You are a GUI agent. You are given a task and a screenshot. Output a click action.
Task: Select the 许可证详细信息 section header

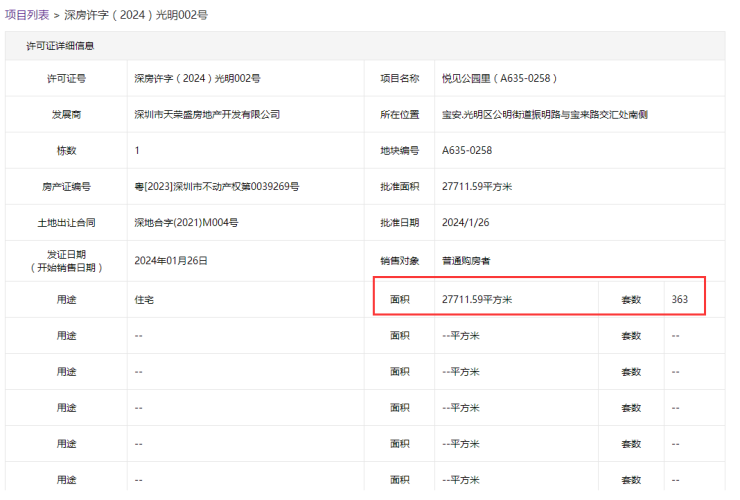coord(60,46)
